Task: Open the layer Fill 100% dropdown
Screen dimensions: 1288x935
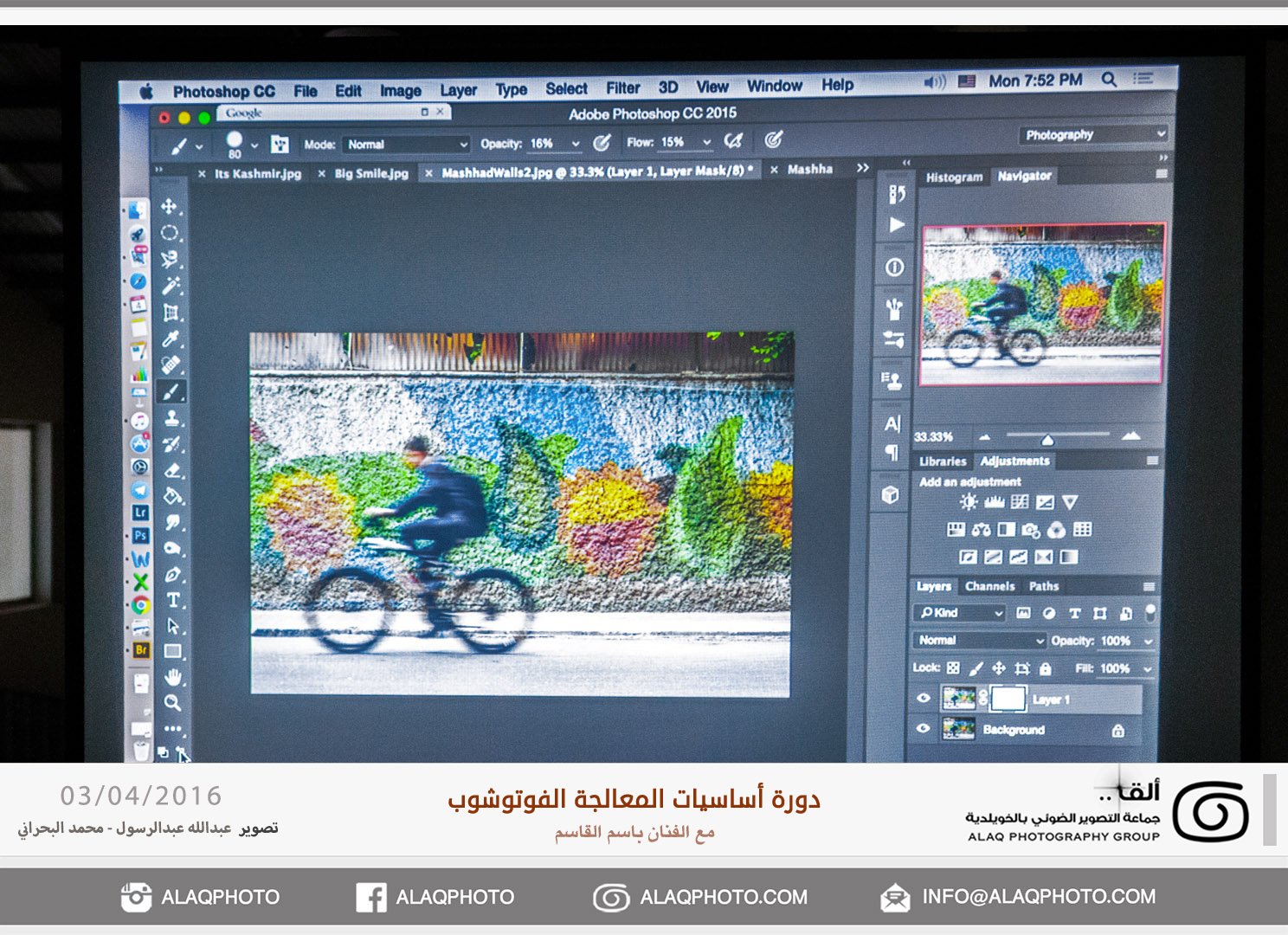Action: click(x=1148, y=669)
